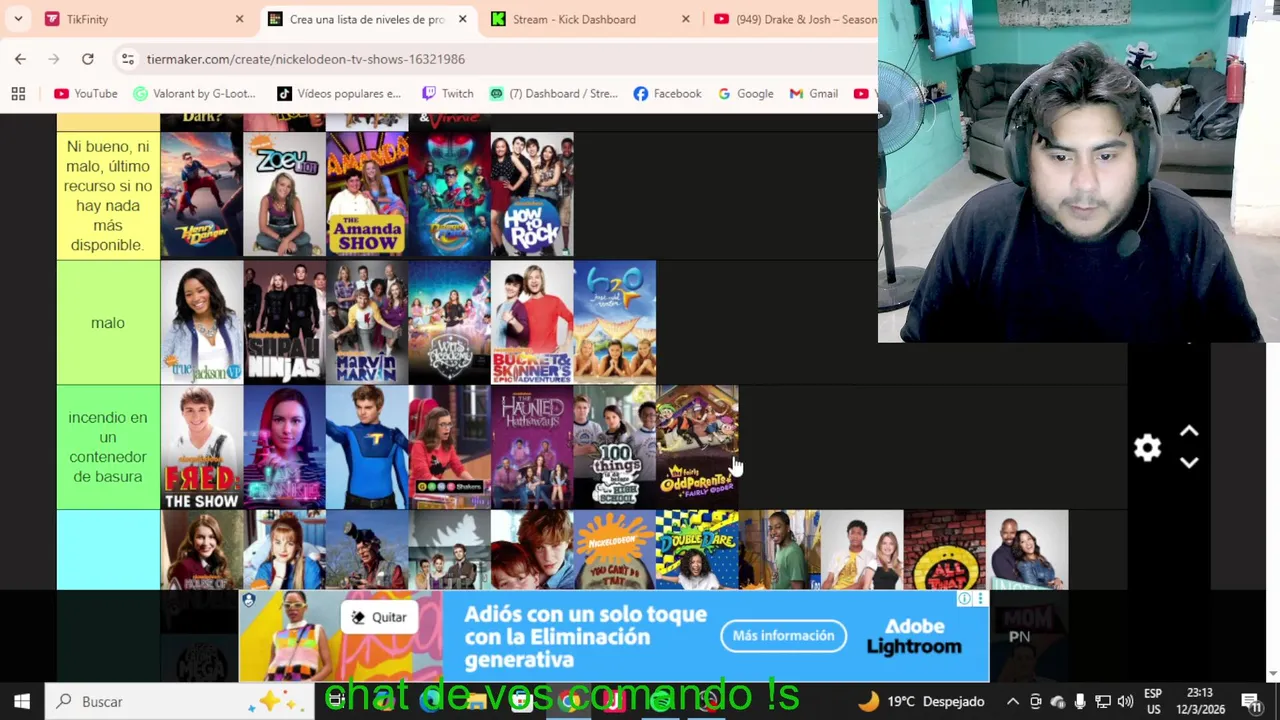Select You Can't Do That on Television thumbnail
This screenshot has width=1280, height=720.
click(x=615, y=550)
